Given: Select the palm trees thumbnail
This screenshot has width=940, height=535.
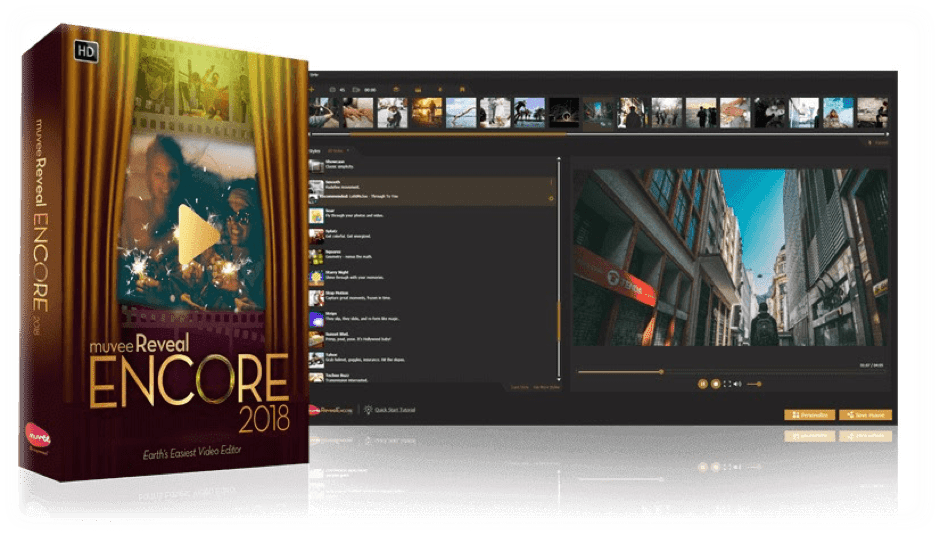Looking at the screenshot, I should tap(529, 113).
